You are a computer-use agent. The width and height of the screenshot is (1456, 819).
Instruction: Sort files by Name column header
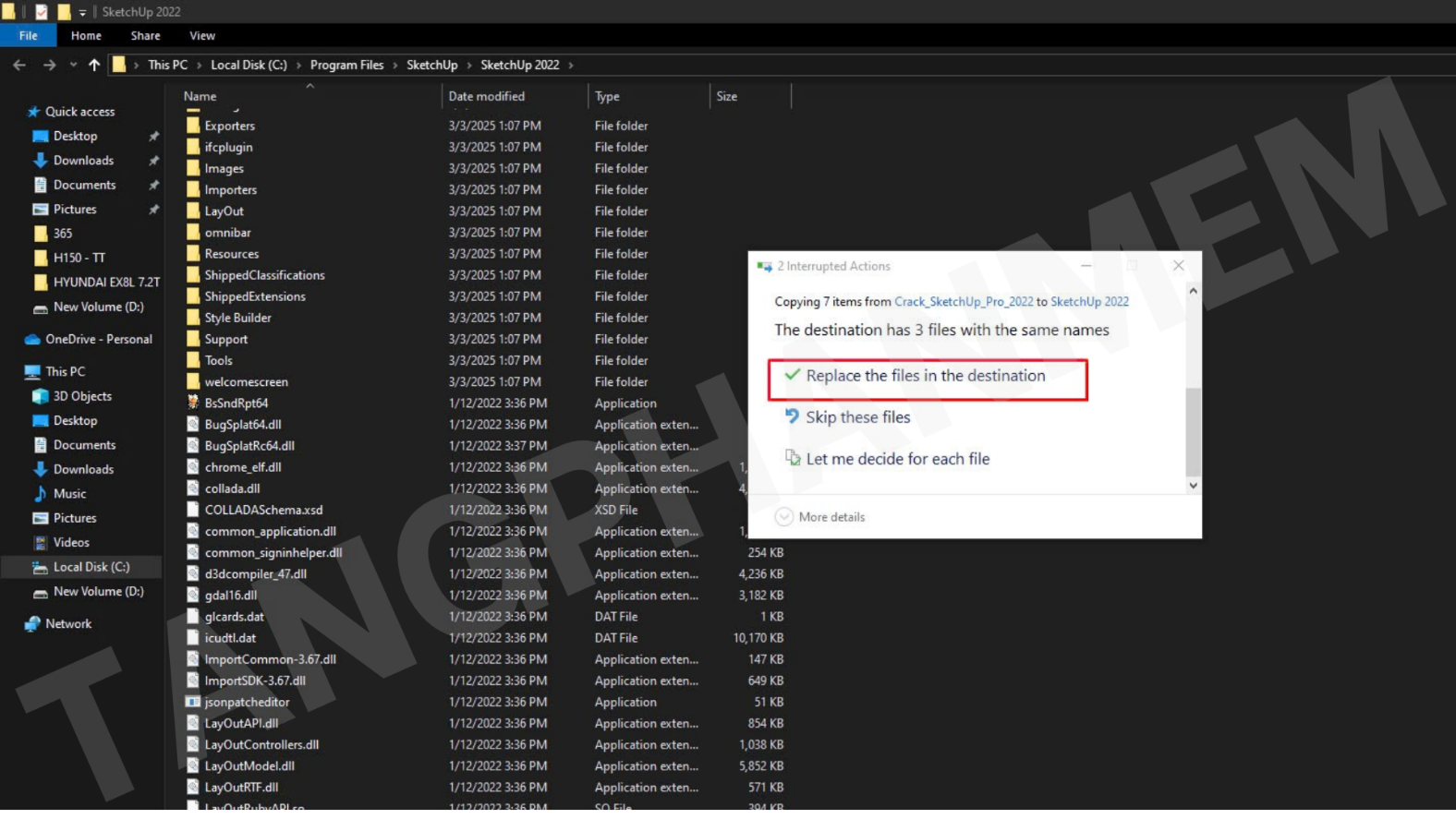[x=200, y=96]
